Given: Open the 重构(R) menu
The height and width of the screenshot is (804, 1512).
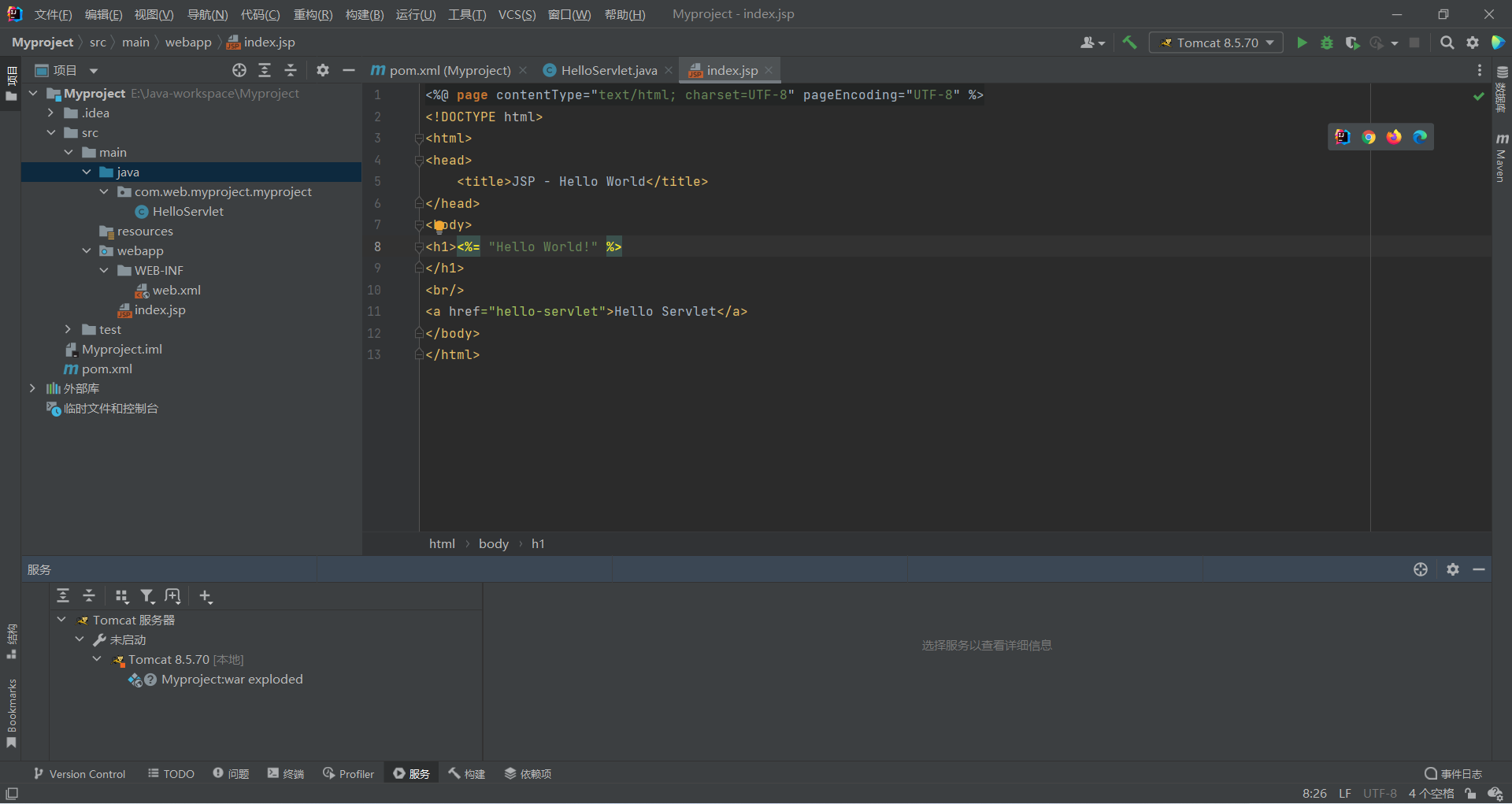Looking at the screenshot, I should pyautogui.click(x=313, y=14).
